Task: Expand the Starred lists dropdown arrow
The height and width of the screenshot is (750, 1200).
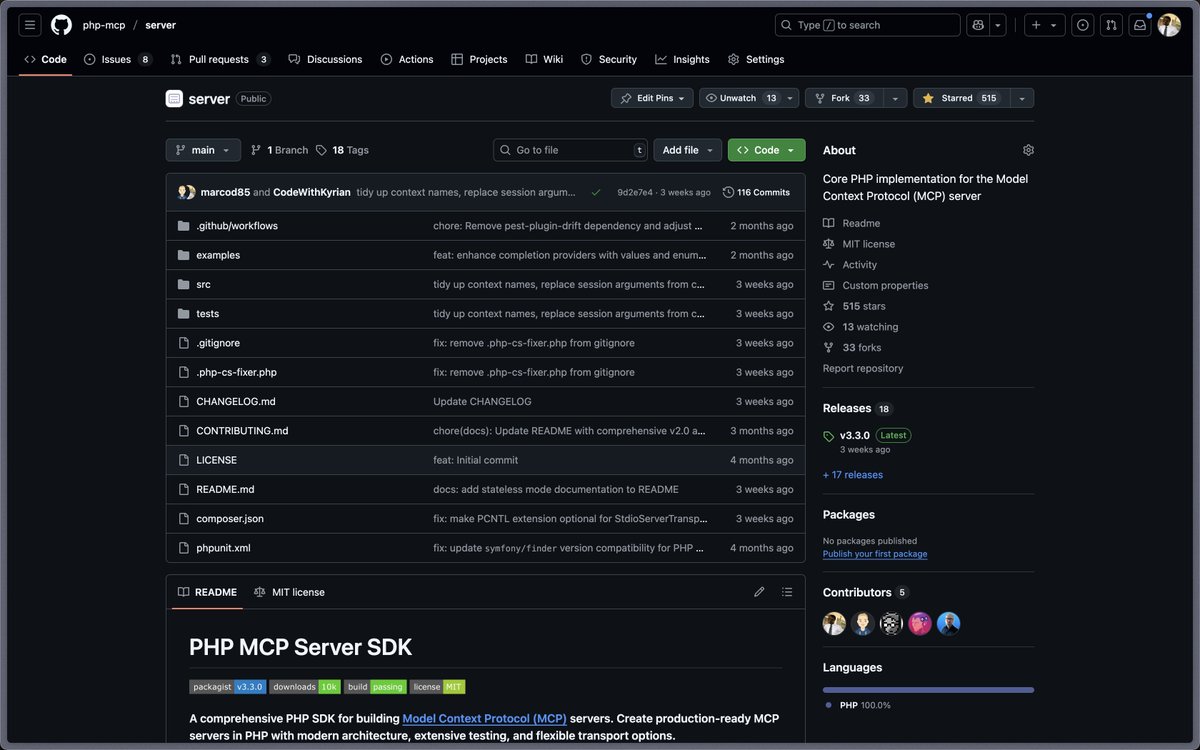Action: pyautogui.click(x=1021, y=98)
